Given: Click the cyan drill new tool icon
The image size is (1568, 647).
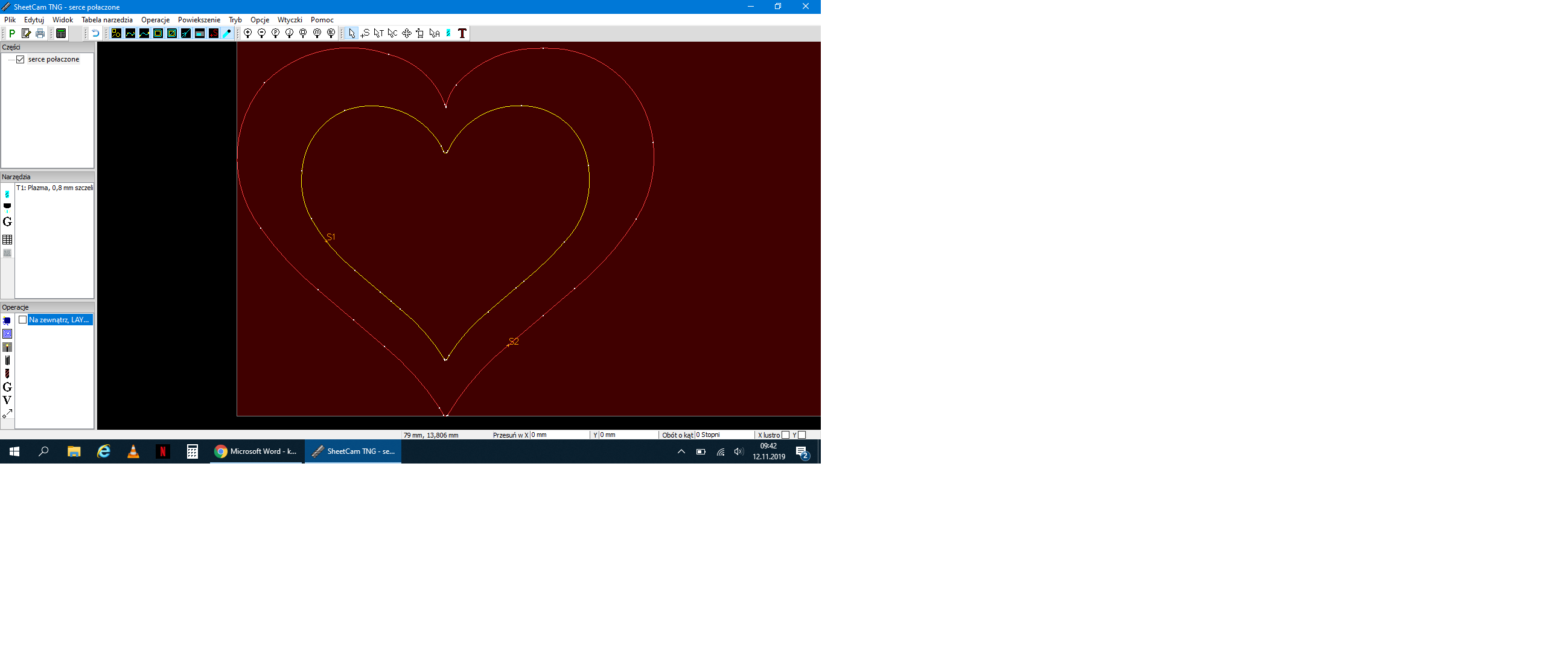Looking at the screenshot, I should coord(7,194).
